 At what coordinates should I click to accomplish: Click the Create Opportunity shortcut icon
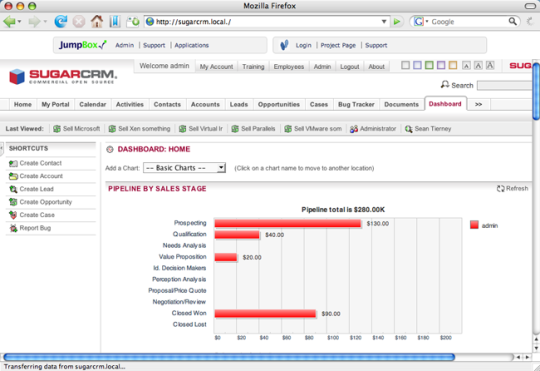[13, 202]
